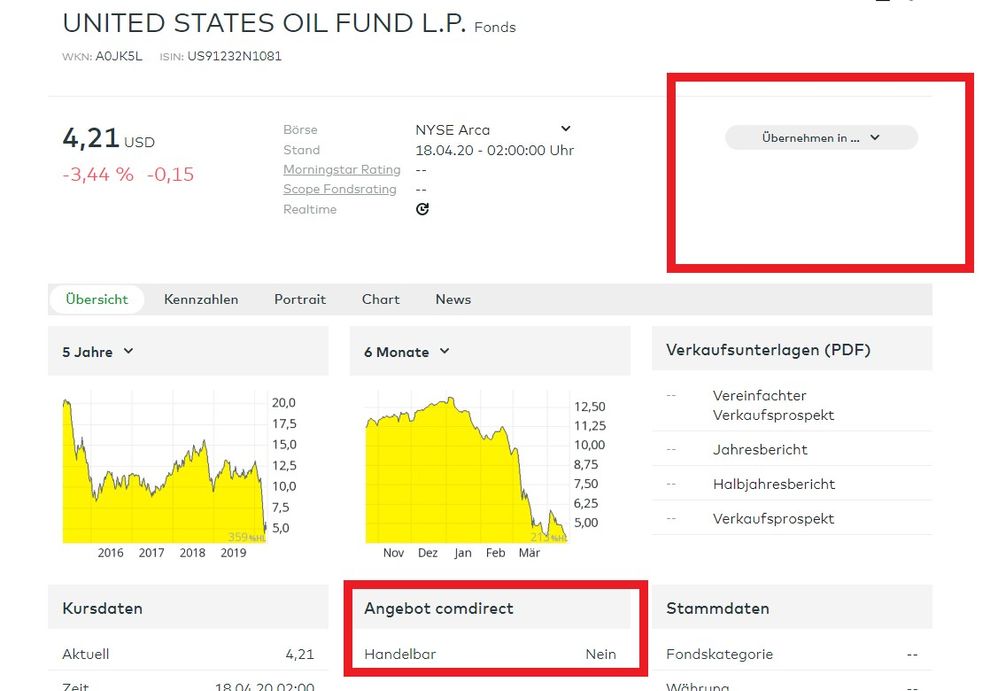Click the WKN code A0JK5L
Image resolution: width=998 pixels, height=691 pixels.
point(121,56)
